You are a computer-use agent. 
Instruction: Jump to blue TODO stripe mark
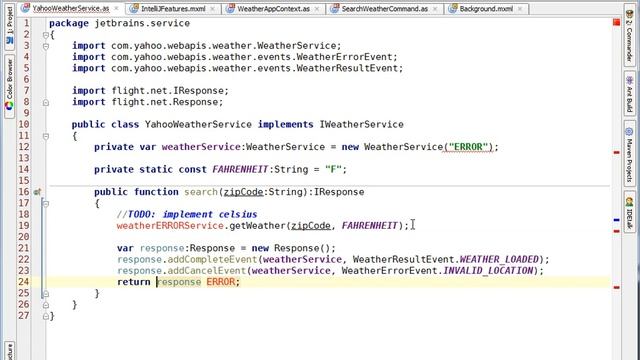[616, 220]
